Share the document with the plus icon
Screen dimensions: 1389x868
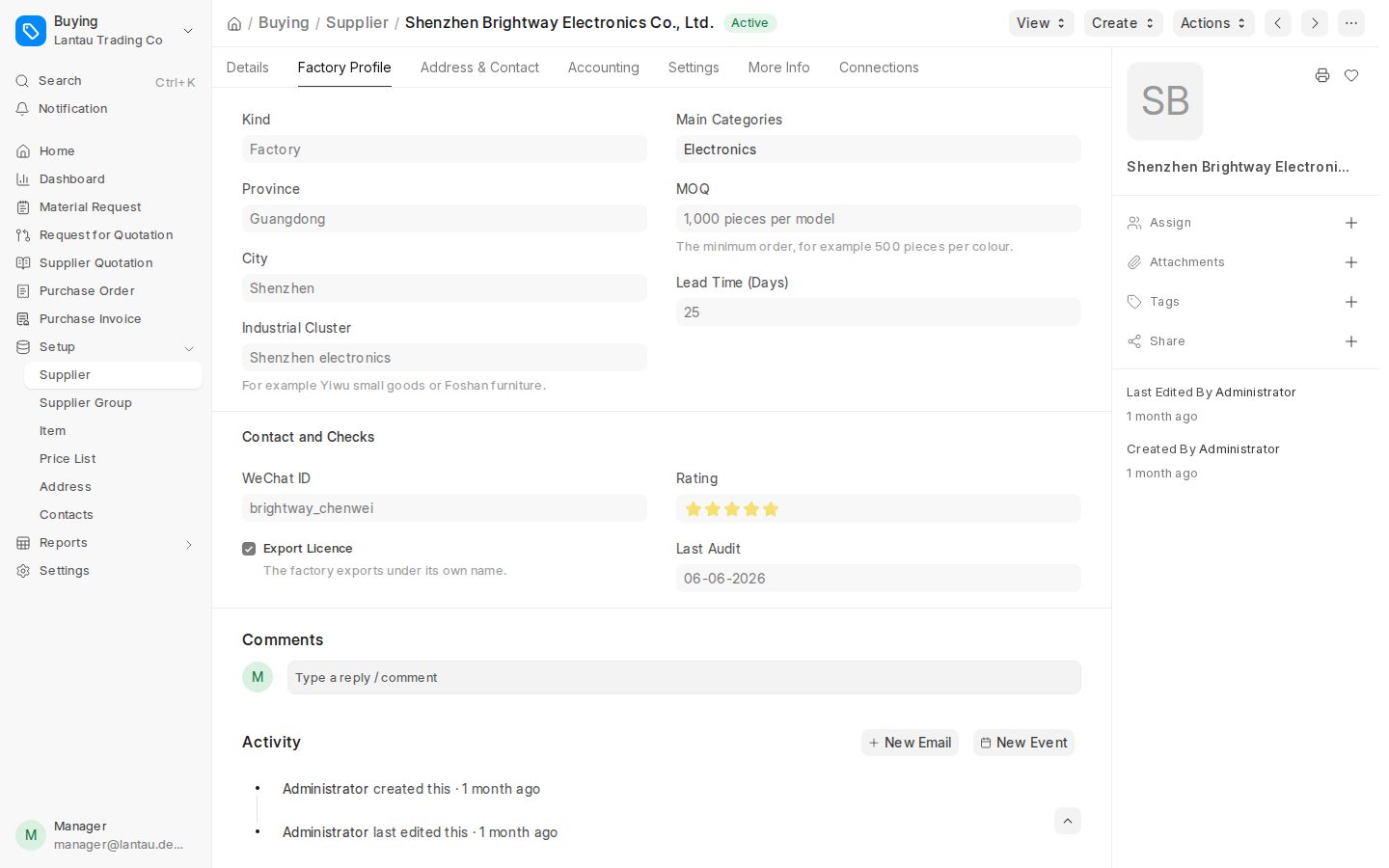pos(1351,341)
